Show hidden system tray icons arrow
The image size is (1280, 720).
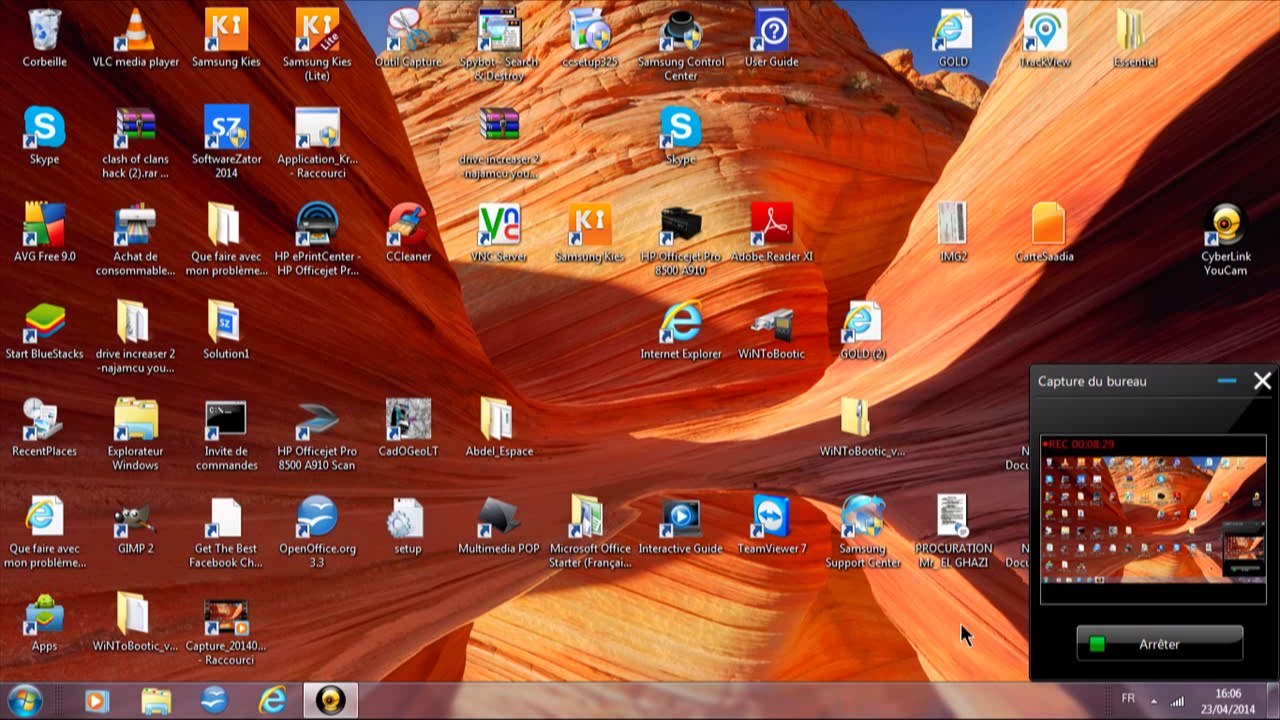pos(1154,700)
